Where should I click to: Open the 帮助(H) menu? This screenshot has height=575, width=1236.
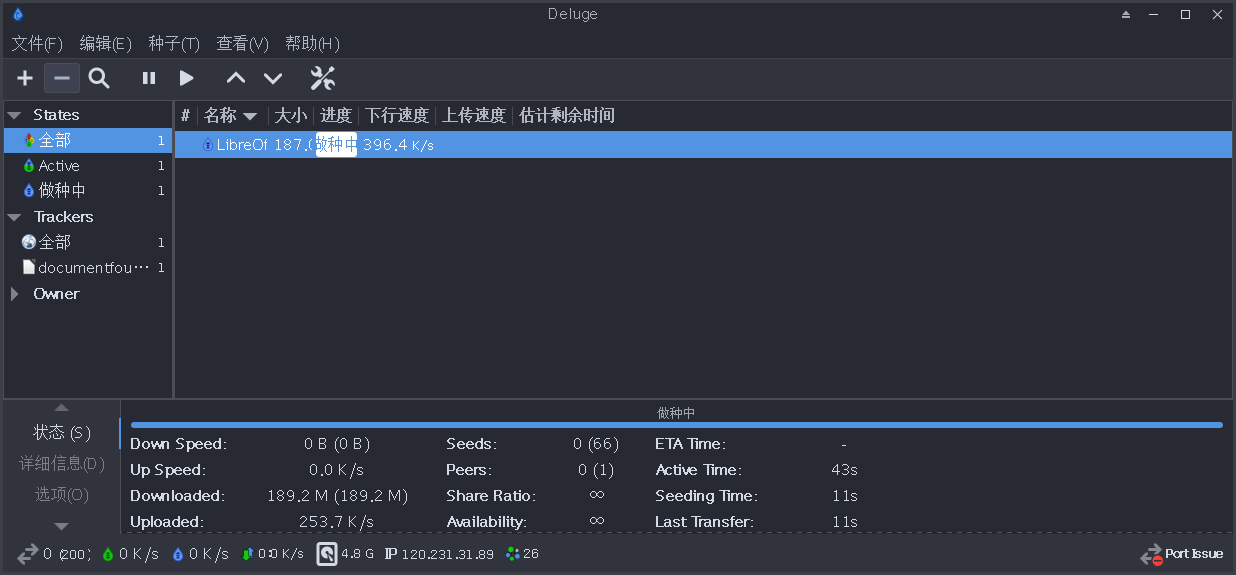click(312, 44)
